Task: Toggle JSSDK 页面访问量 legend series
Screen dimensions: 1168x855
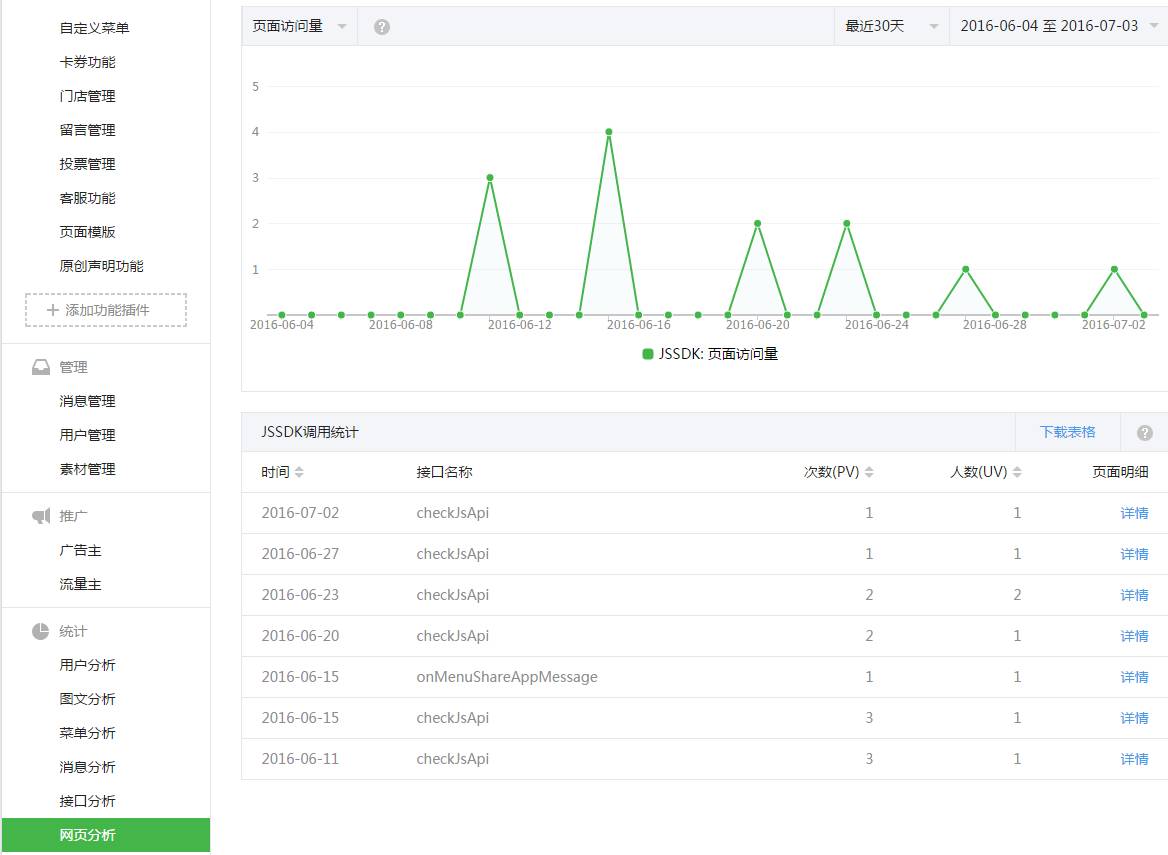Action: click(x=710, y=354)
